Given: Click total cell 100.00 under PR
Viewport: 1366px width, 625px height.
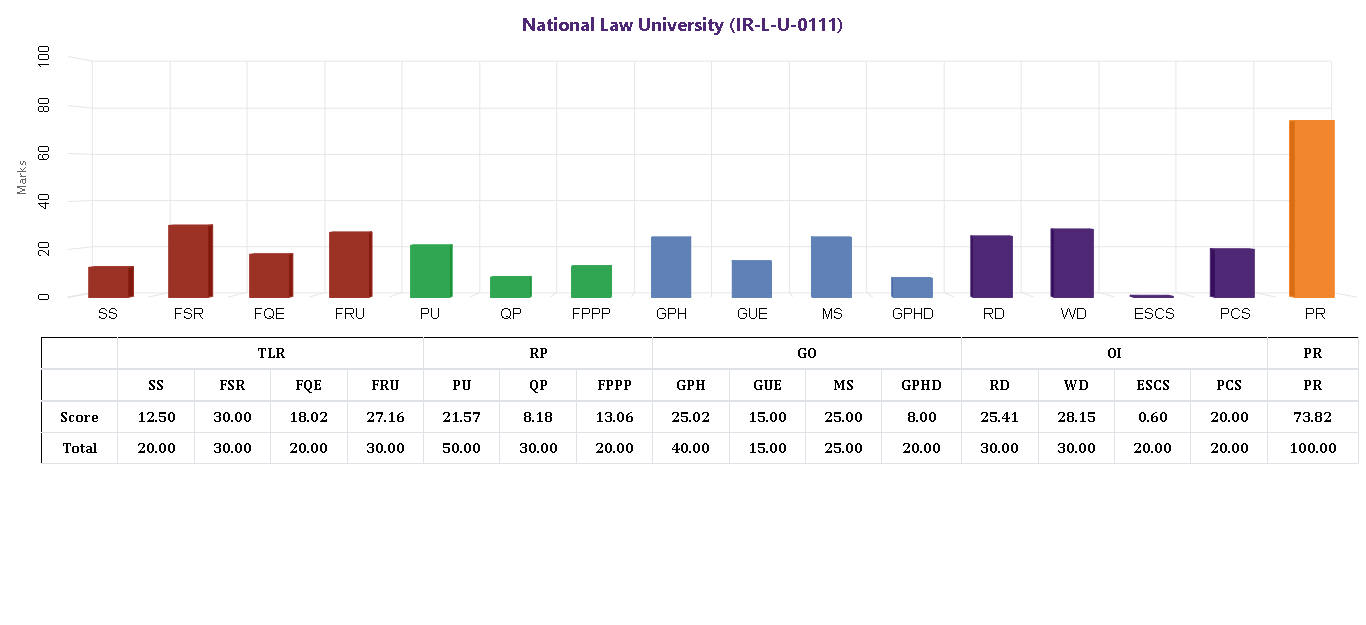Looking at the screenshot, I should 1313,448.
